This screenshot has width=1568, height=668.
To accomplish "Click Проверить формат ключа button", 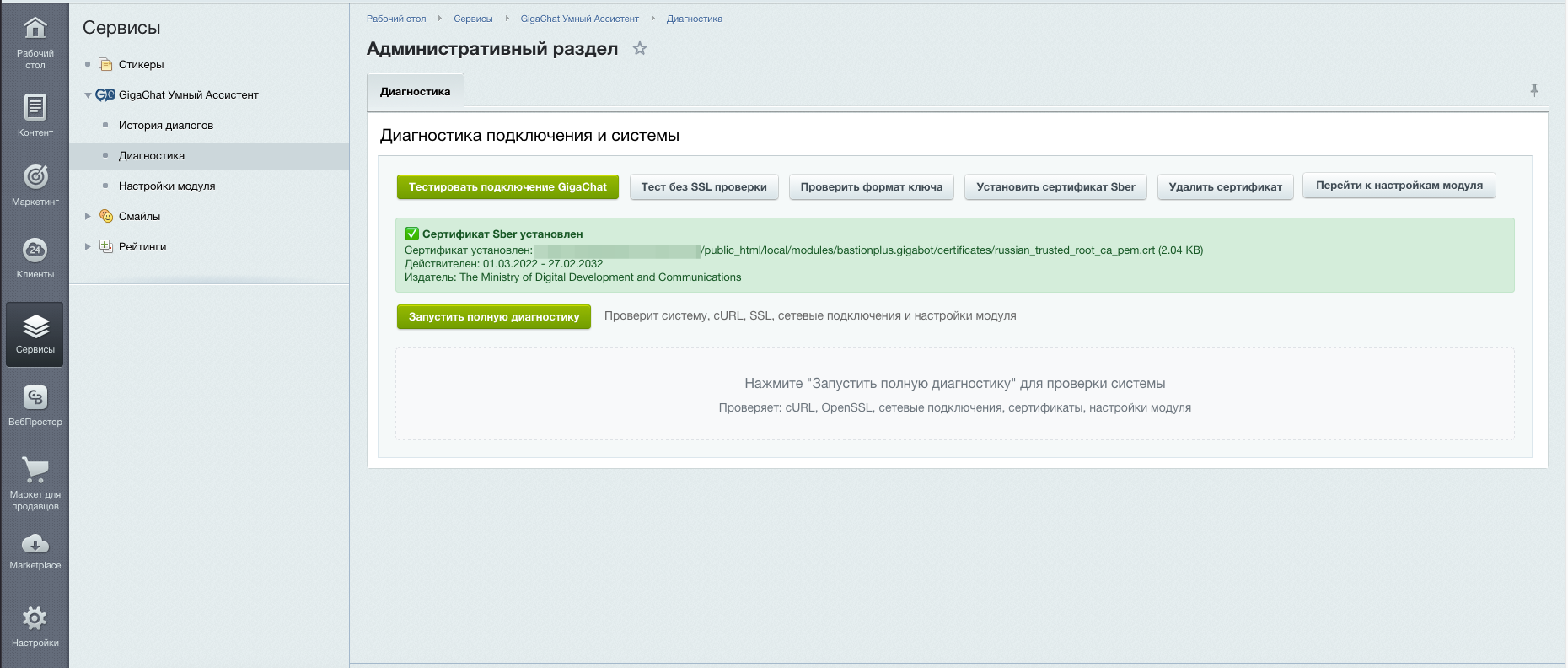I will click(872, 186).
